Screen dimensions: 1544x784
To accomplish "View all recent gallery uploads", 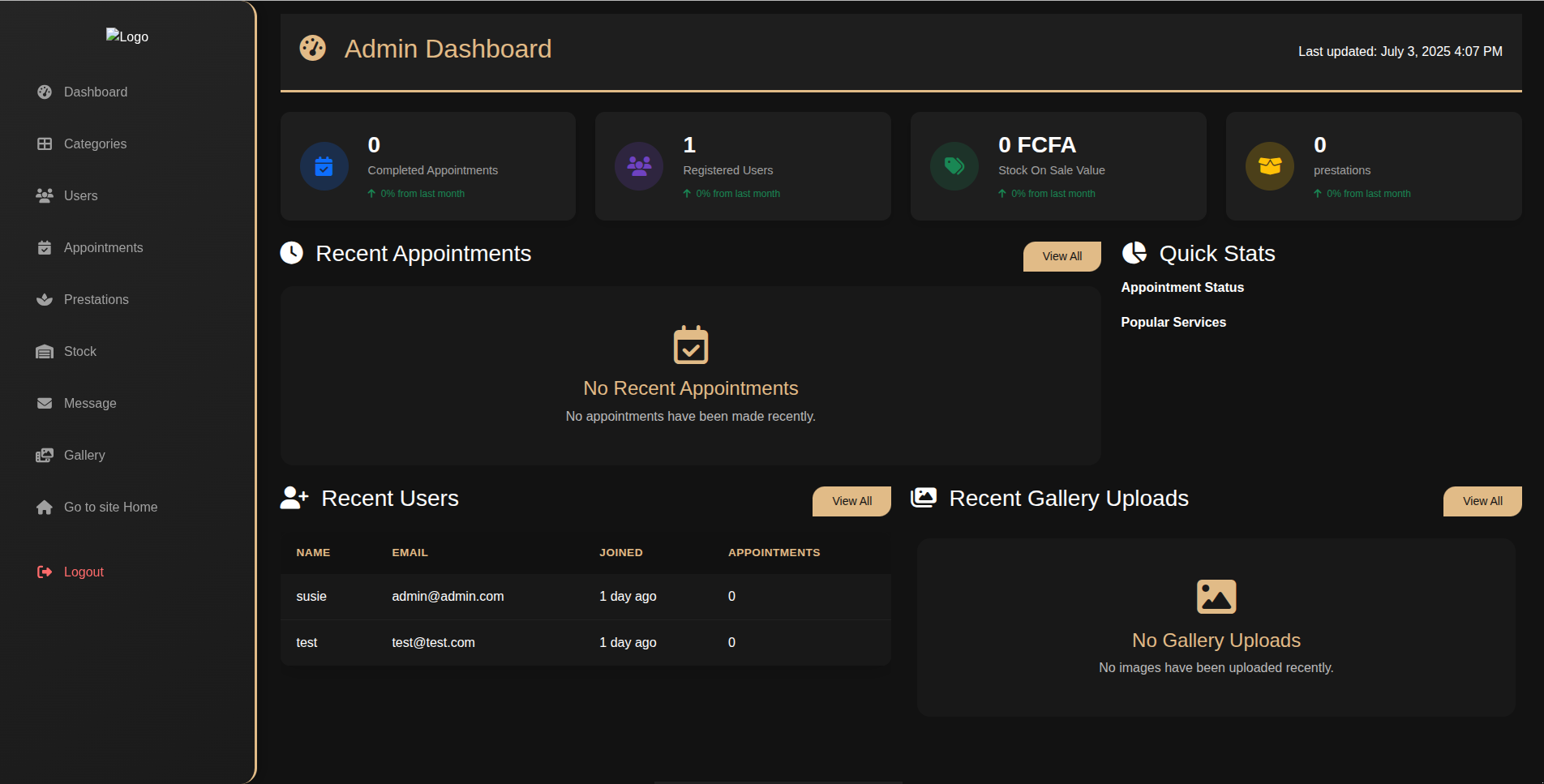I will (x=1482, y=501).
